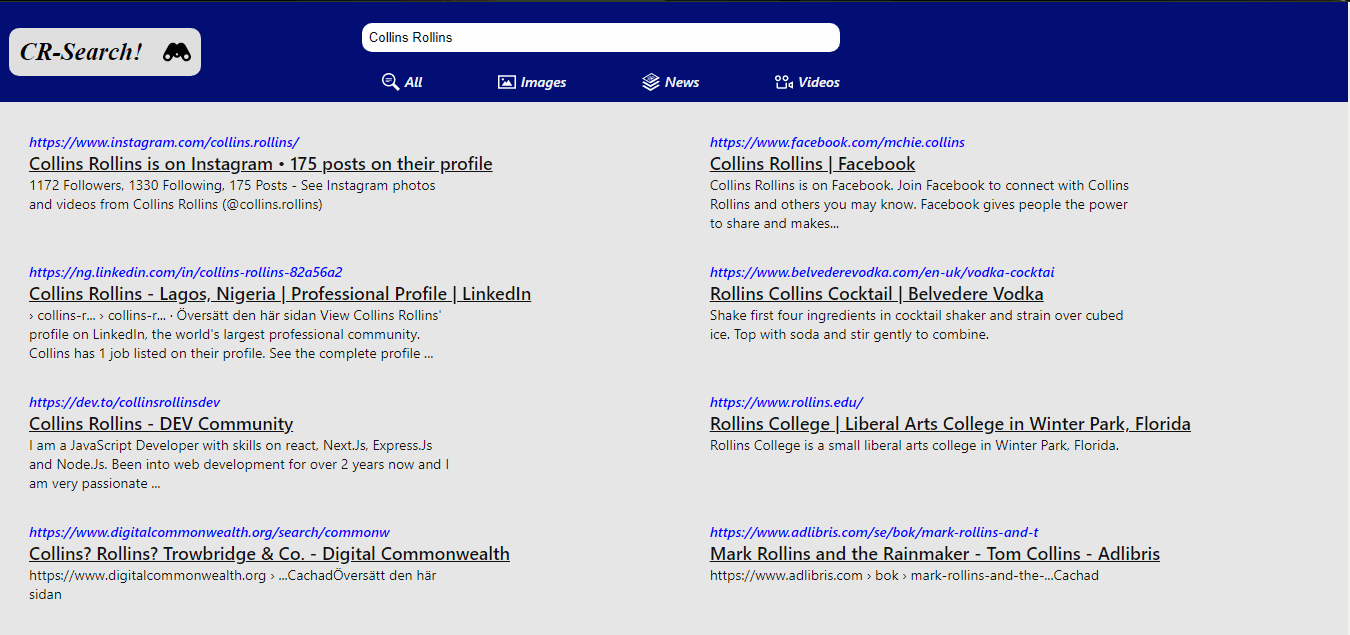Open Collins Rollins is on Instagram result
This screenshot has width=1350, height=635.
(x=261, y=164)
